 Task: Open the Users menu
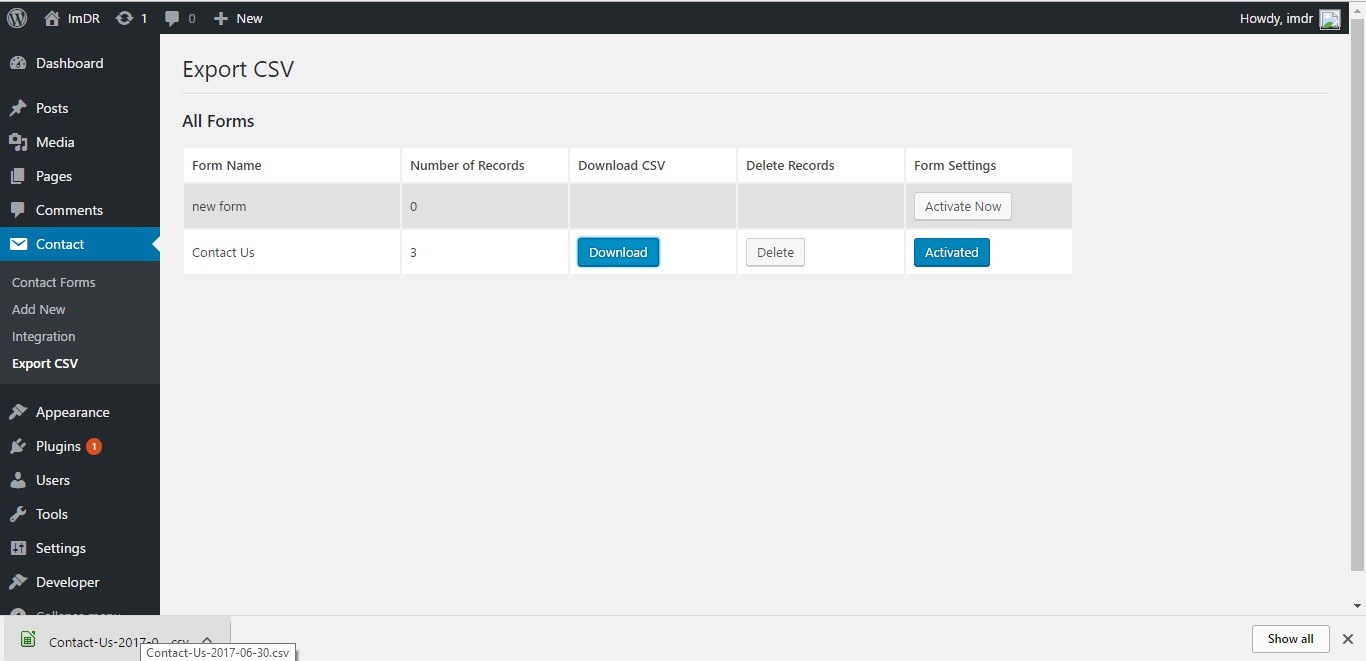click(80, 480)
